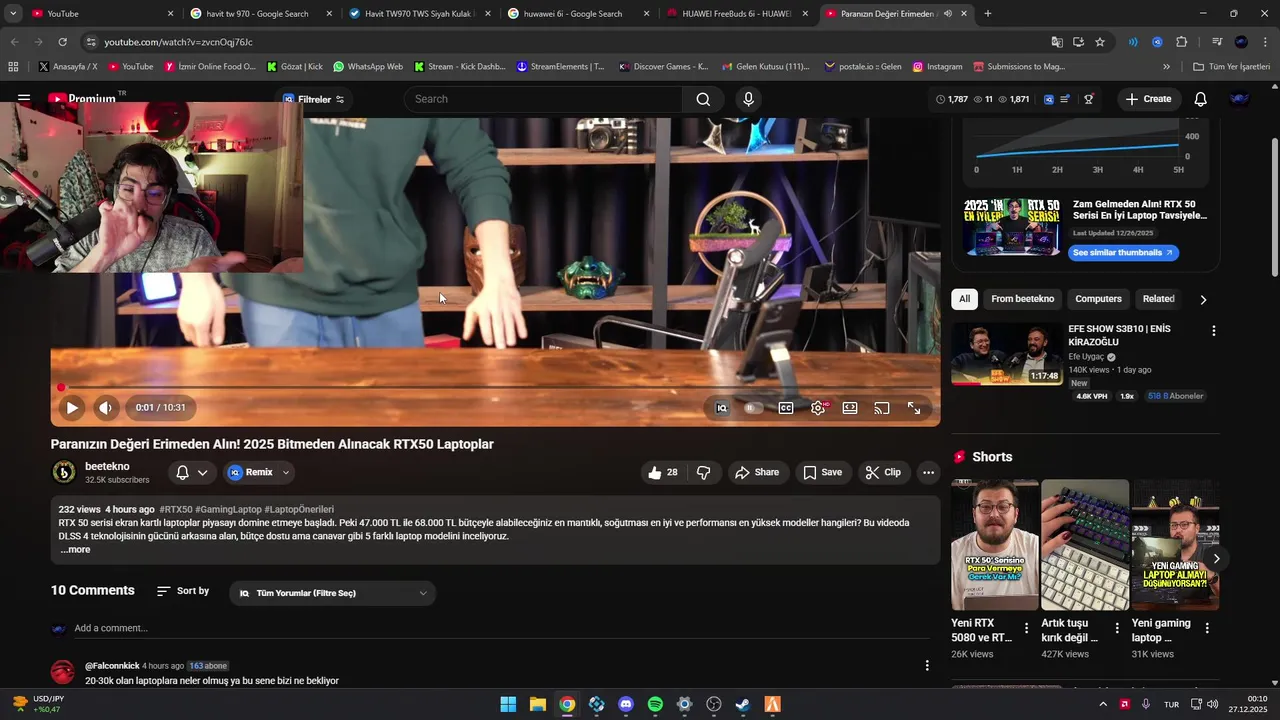Open more actions for the video

click(928, 472)
